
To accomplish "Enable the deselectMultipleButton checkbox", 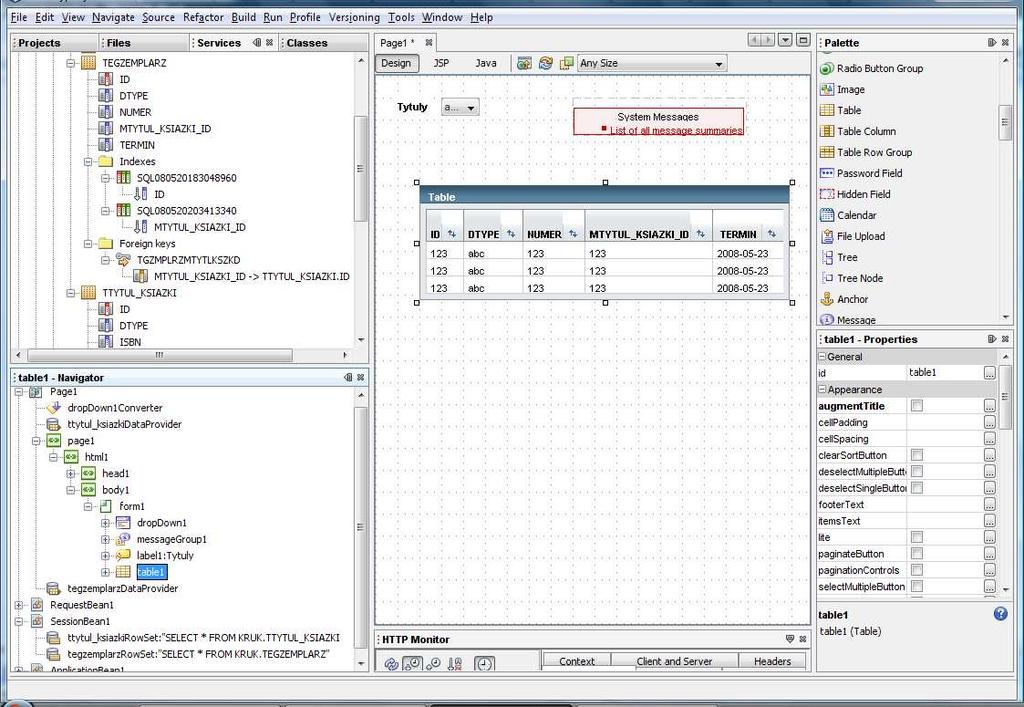I will click(917, 471).
